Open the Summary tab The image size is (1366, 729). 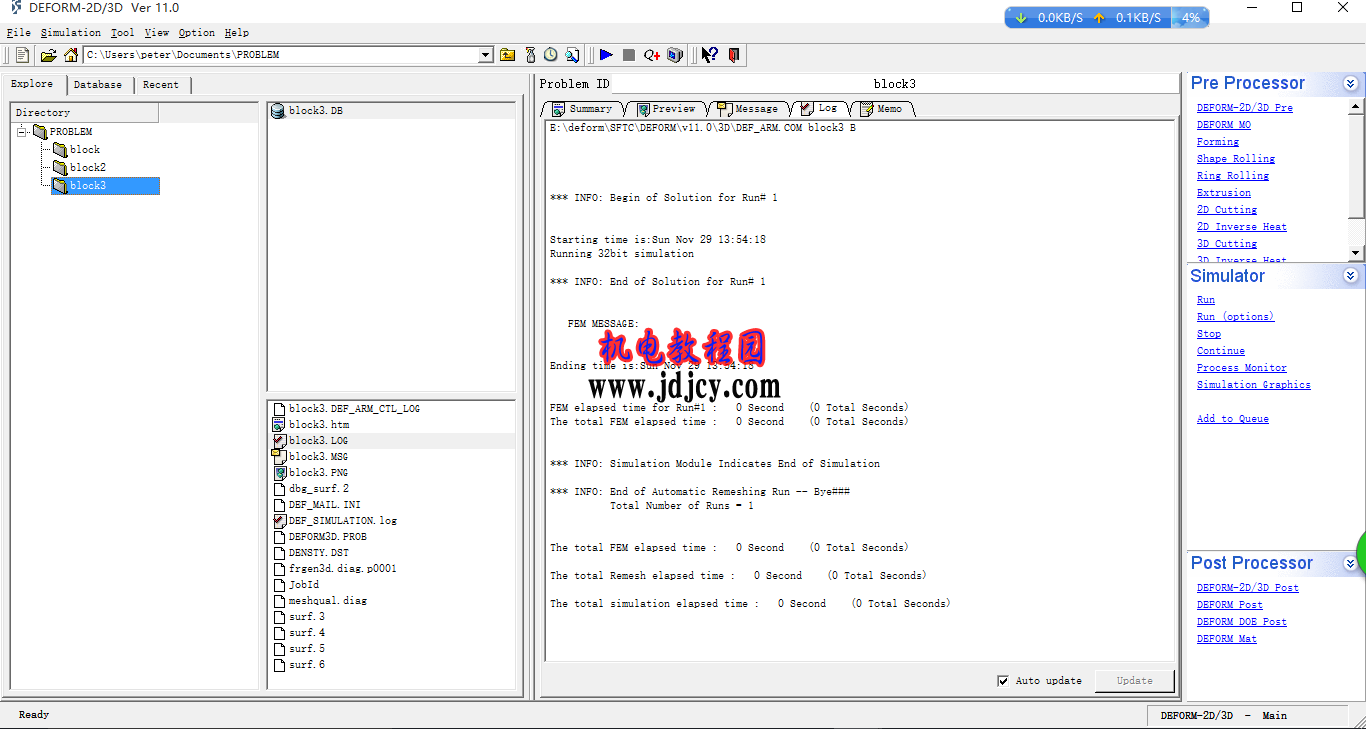pyautogui.click(x=582, y=109)
